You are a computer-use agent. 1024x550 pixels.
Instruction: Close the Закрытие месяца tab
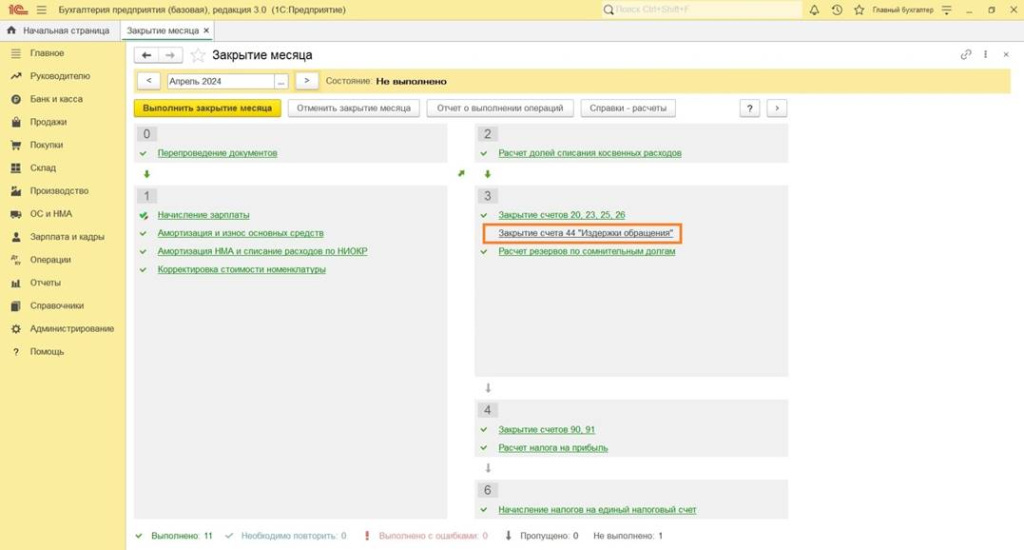pos(206,31)
